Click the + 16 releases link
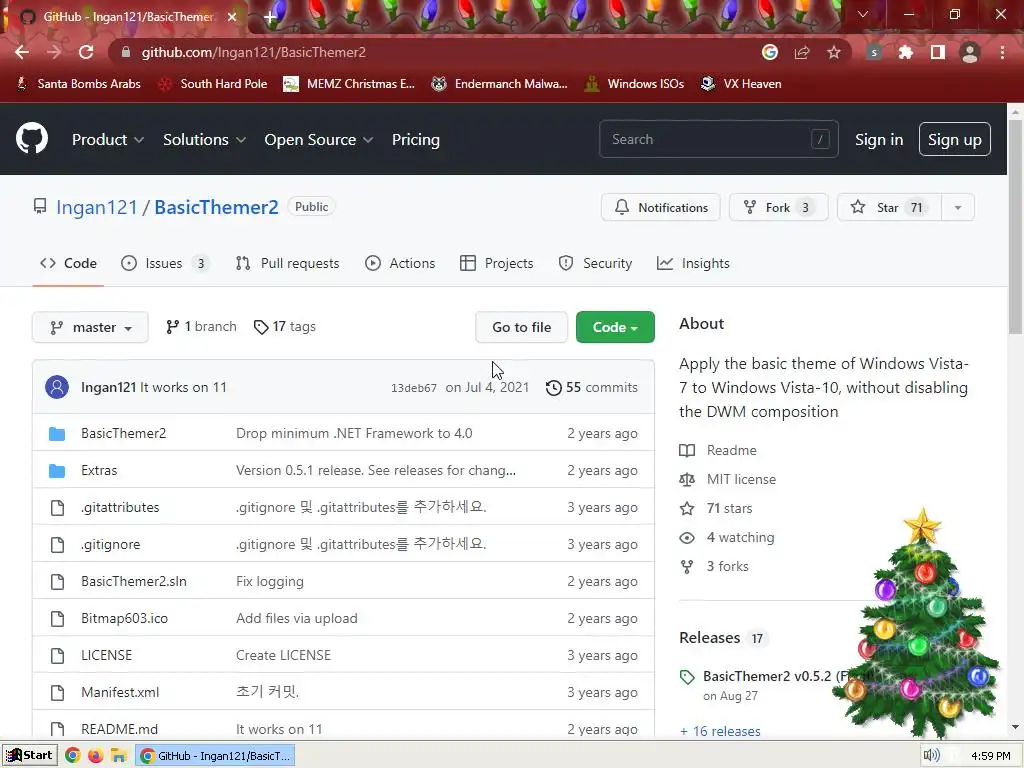This screenshot has height=768, width=1024. pos(720,731)
